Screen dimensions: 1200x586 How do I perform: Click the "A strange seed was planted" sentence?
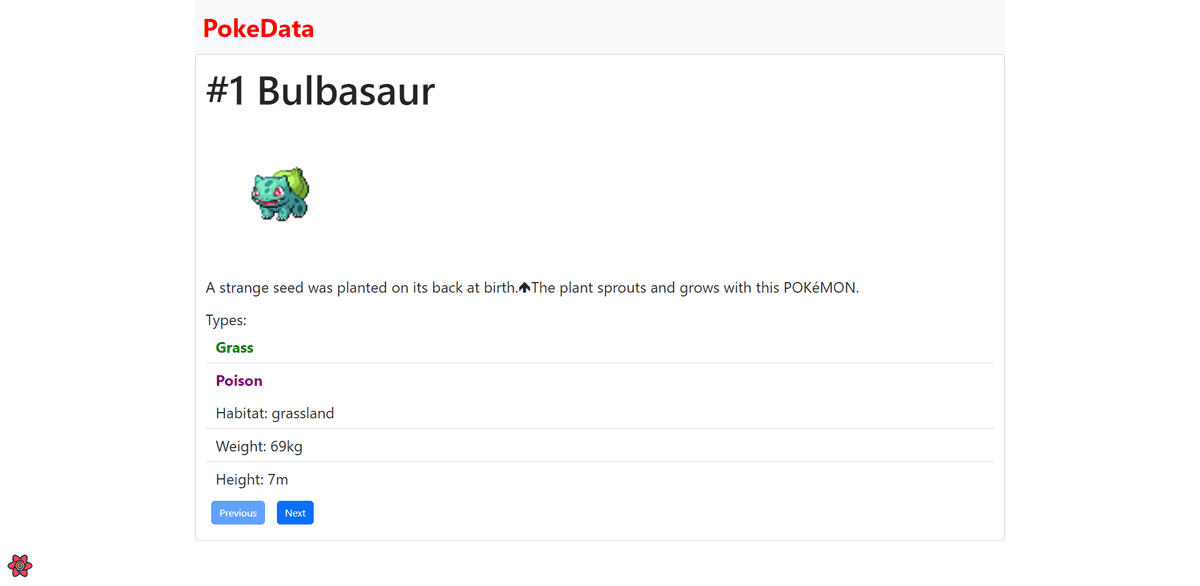pyautogui.click(x=362, y=288)
